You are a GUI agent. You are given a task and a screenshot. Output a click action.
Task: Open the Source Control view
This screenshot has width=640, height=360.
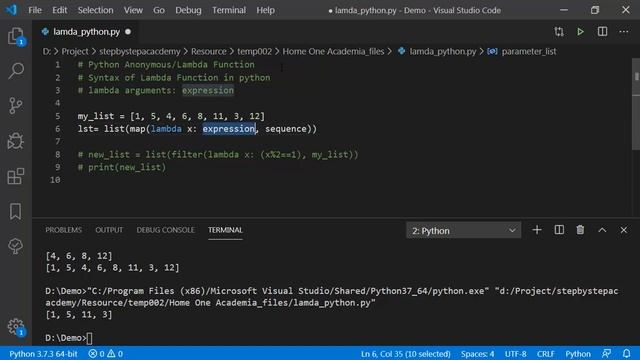point(16,106)
